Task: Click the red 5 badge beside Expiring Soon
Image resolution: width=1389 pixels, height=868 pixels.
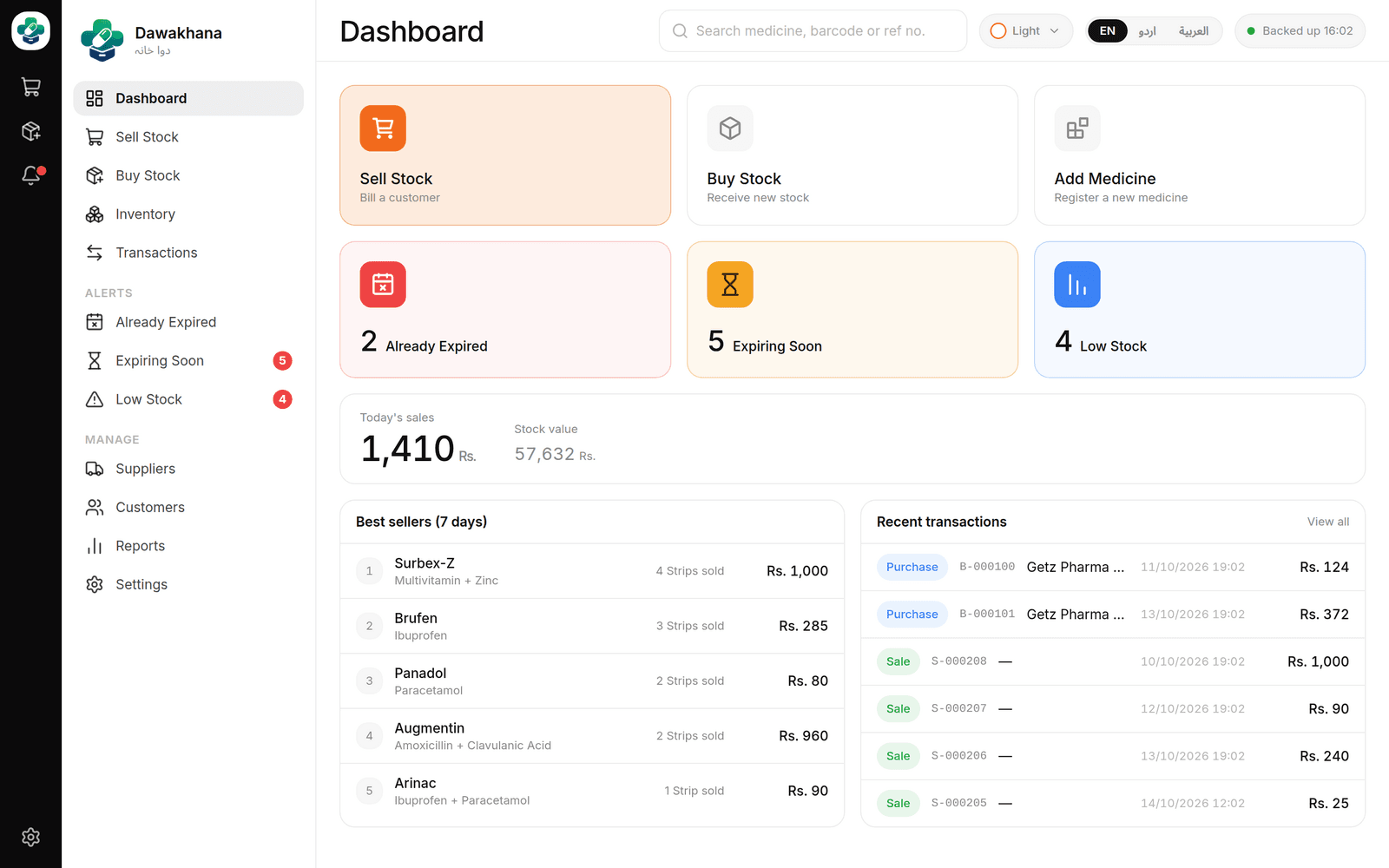Action: coord(282,361)
